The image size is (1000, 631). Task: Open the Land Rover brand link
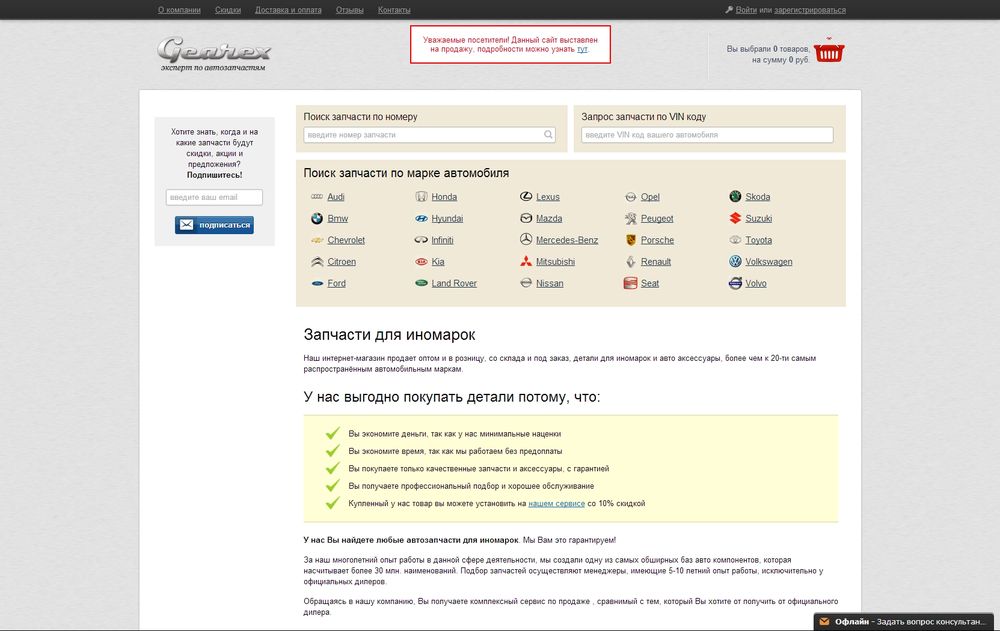tap(454, 284)
